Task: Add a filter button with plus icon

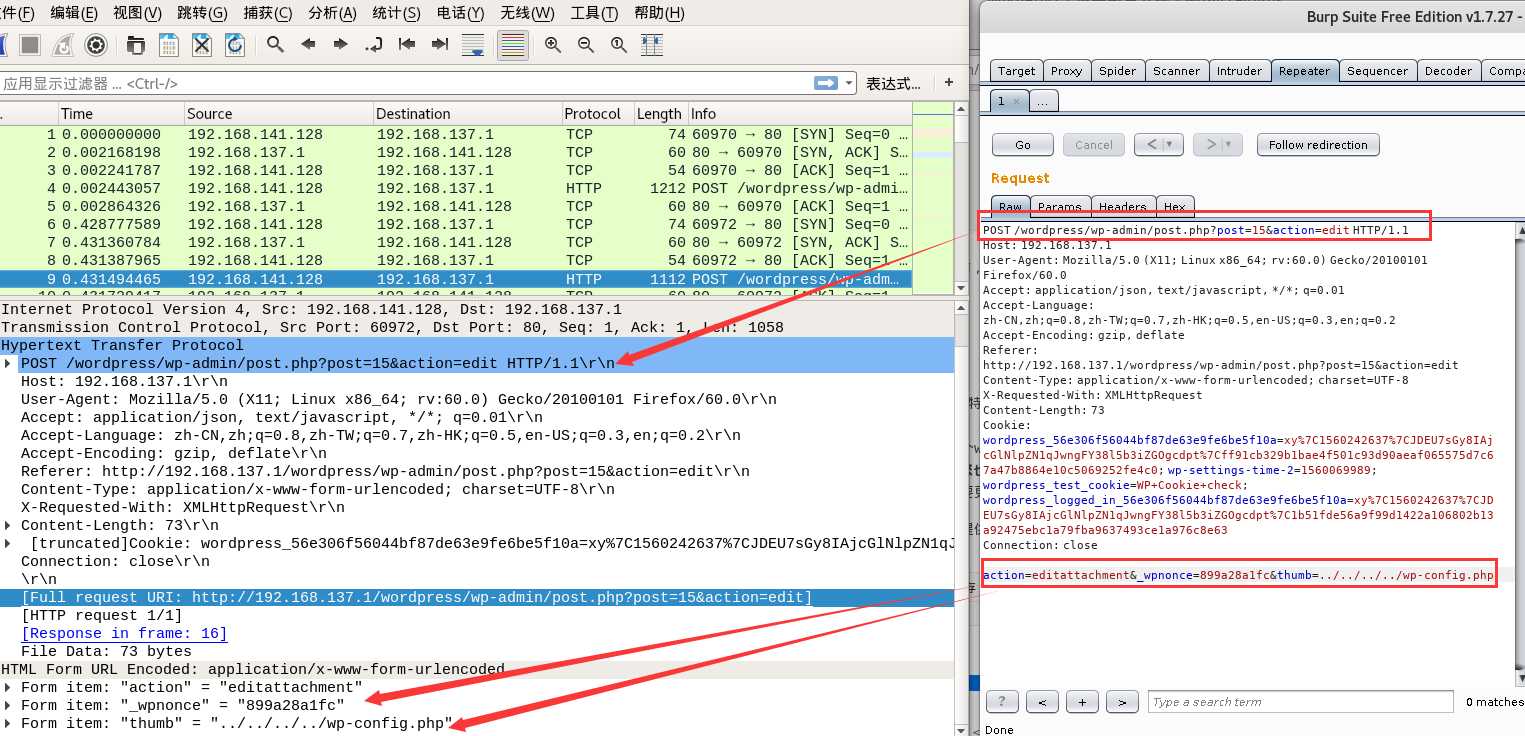Action: 949,83
